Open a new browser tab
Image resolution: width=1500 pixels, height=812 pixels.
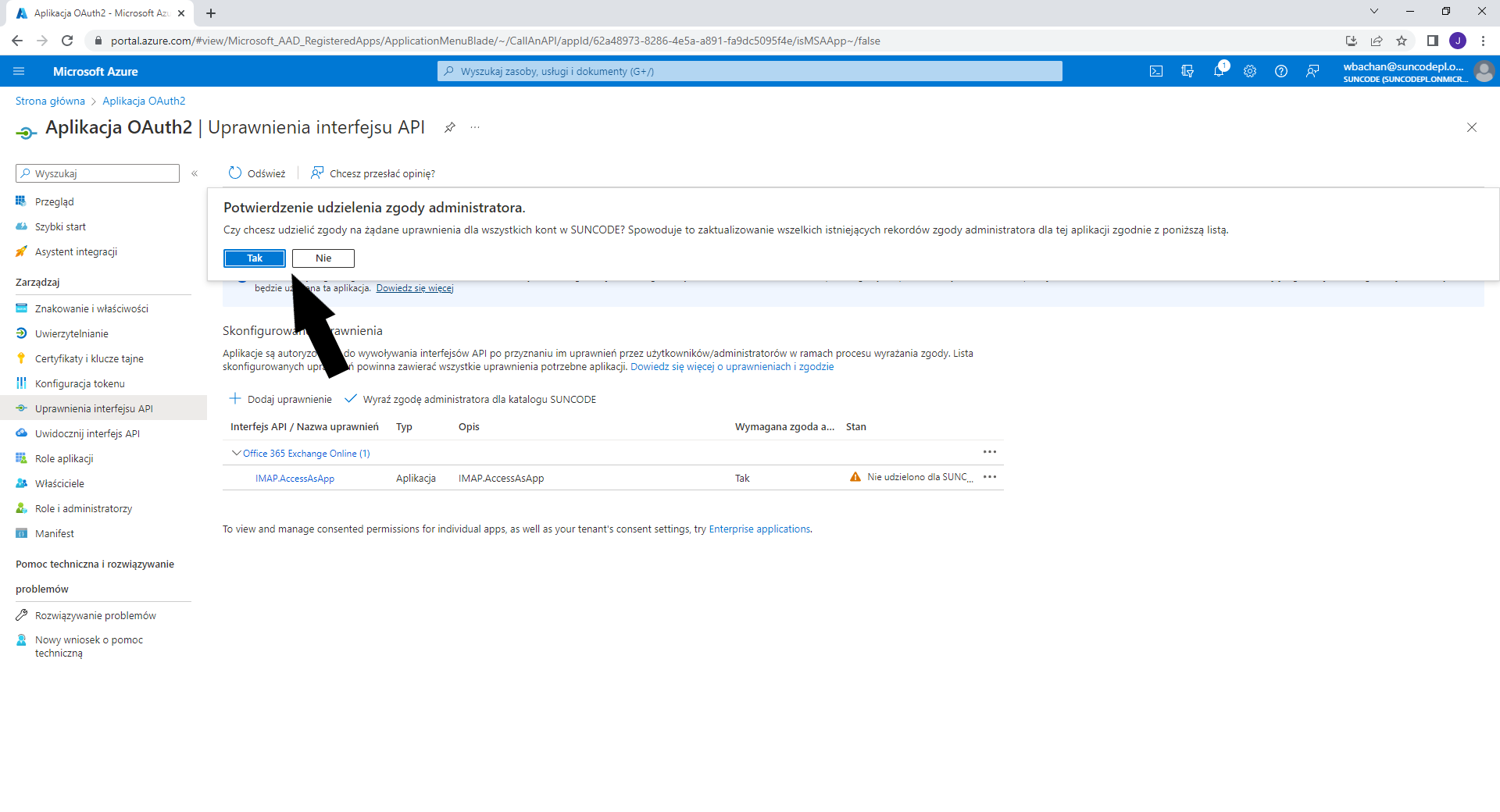[211, 13]
